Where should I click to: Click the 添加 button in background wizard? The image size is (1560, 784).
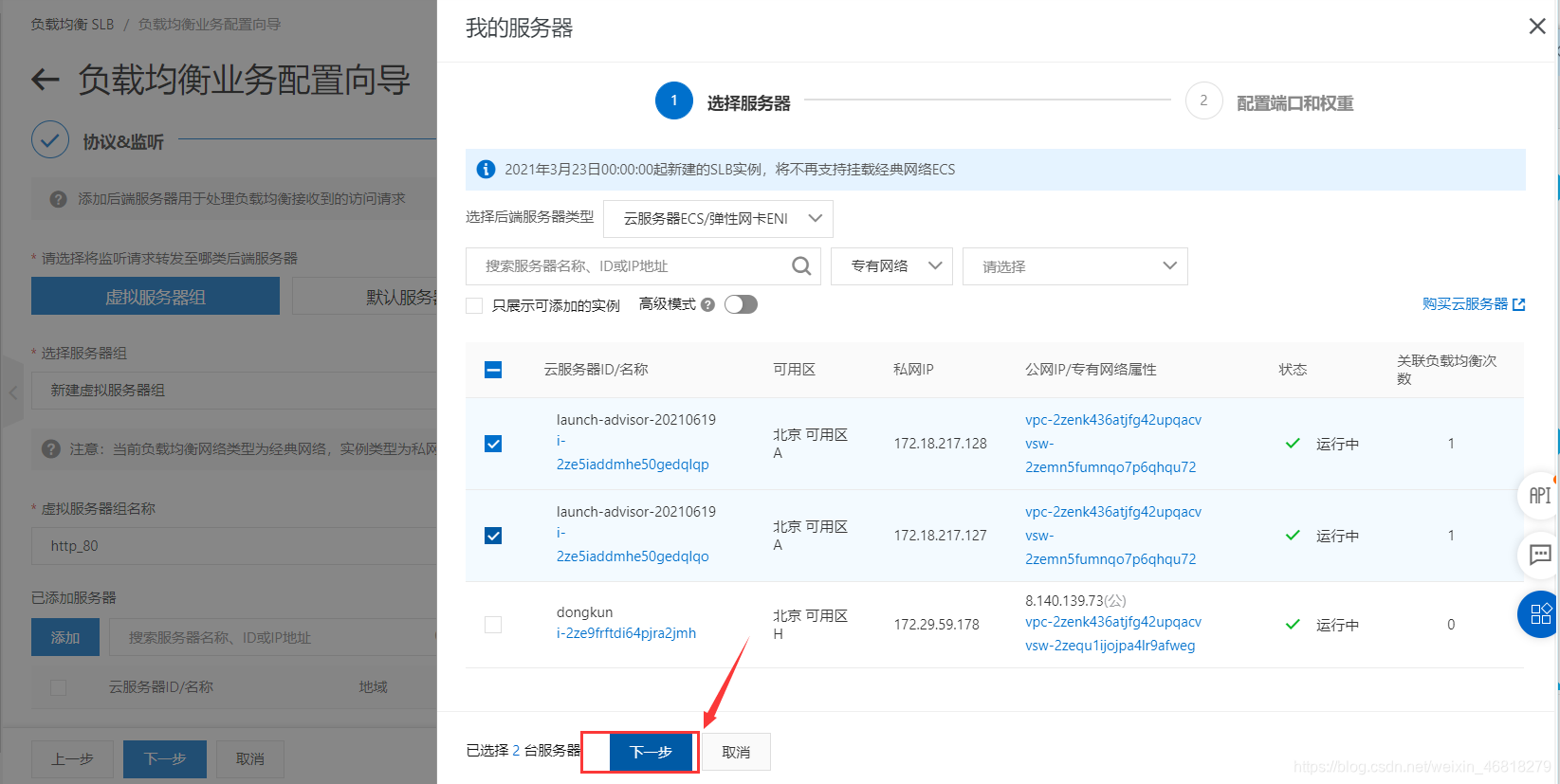click(65, 637)
